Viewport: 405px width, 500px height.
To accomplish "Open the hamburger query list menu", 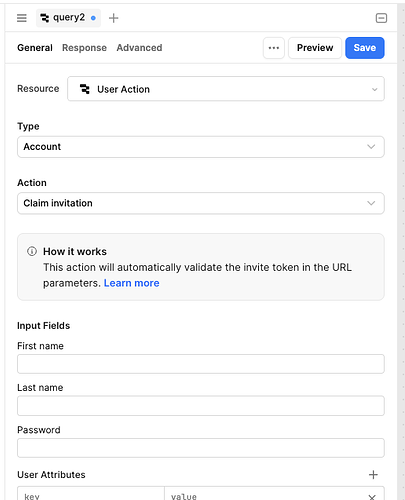I will pyautogui.click(x=22, y=18).
